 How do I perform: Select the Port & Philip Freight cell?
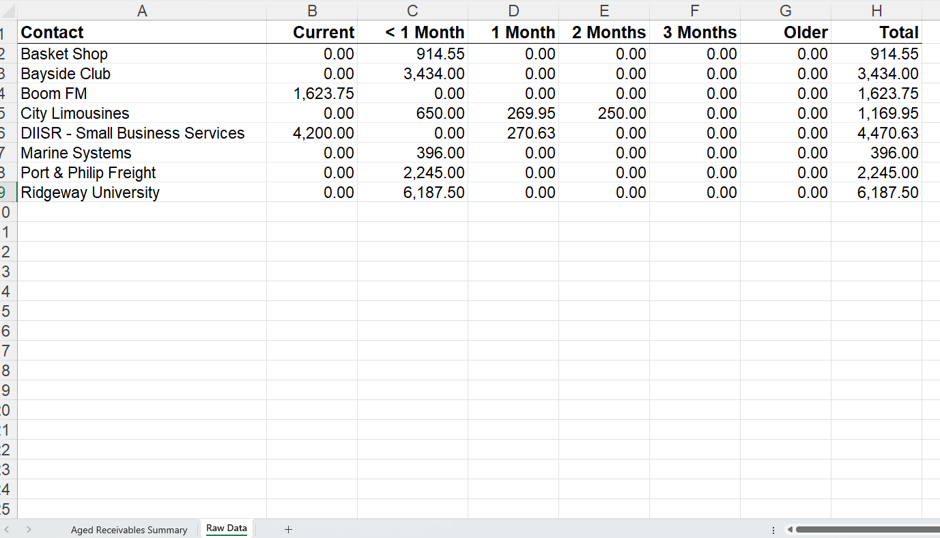click(x=142, y=173)
